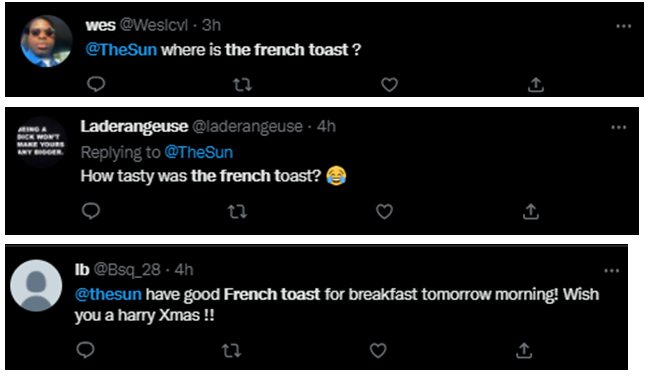
Task: Open Laderangeuse's profile via display name
Action: click(134, 126)
